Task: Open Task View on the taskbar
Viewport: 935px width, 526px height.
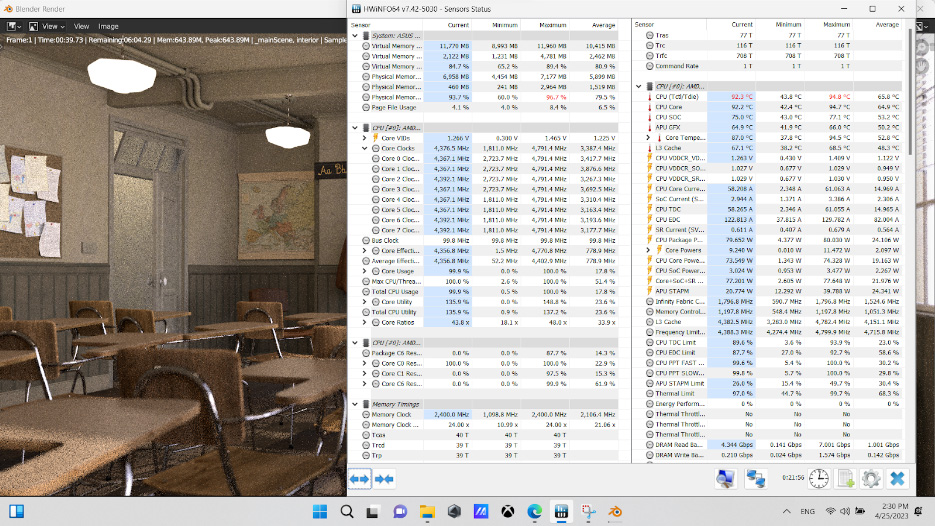Action: pyautogui.click(x=373, y=512)
